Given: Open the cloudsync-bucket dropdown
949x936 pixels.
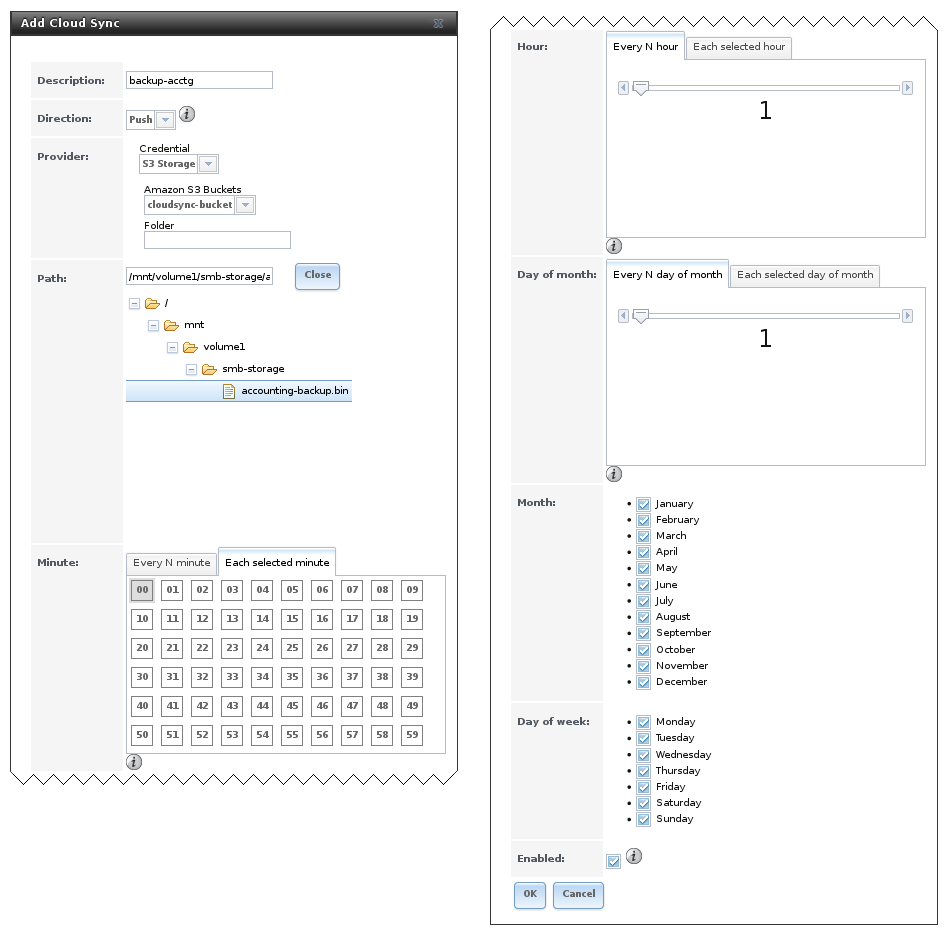Looking at the screenshot, I should pyautogui.click(x=245, y=204).
